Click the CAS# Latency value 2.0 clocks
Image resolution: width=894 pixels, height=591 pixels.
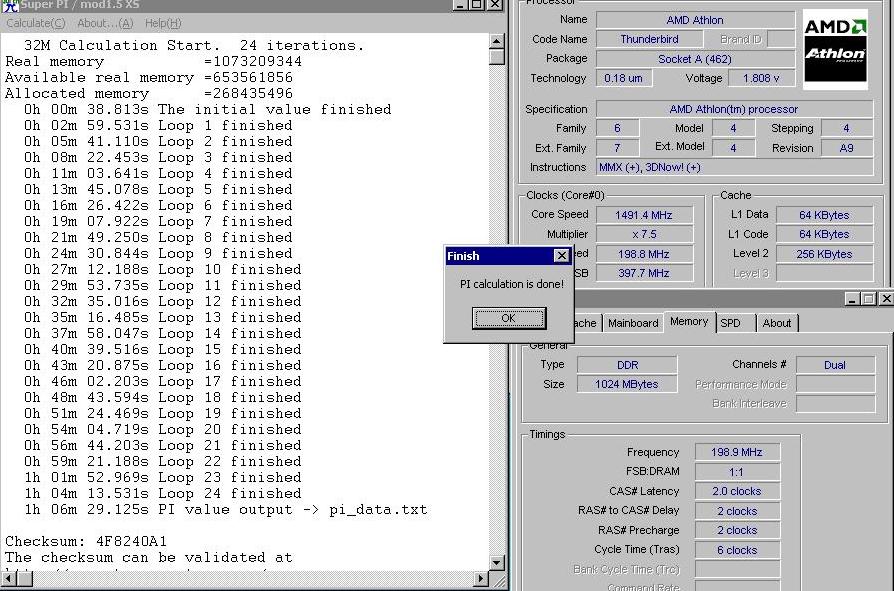pos(737,491)
